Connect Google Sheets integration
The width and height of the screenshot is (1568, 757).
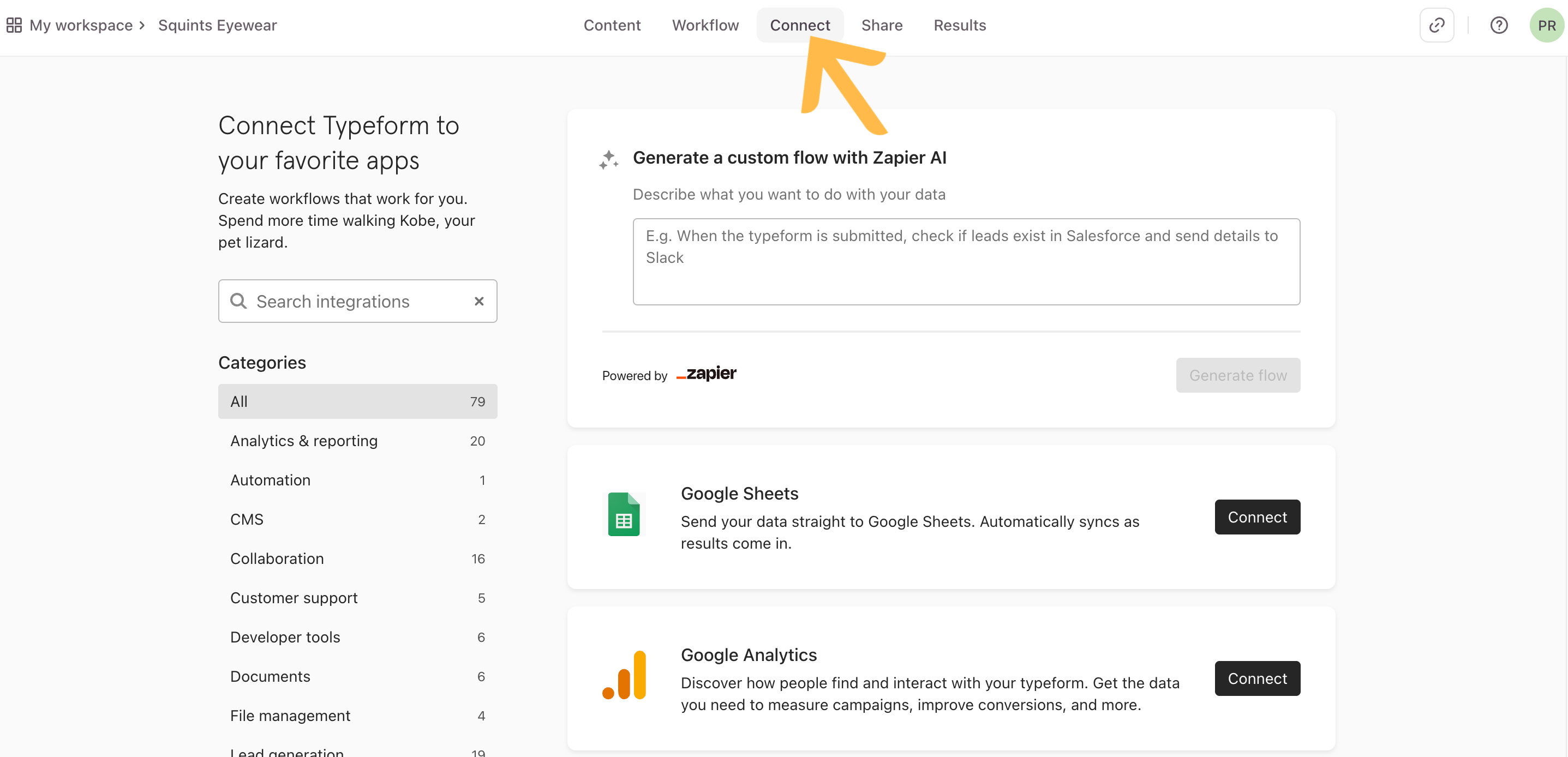[x=1257, y=516]
